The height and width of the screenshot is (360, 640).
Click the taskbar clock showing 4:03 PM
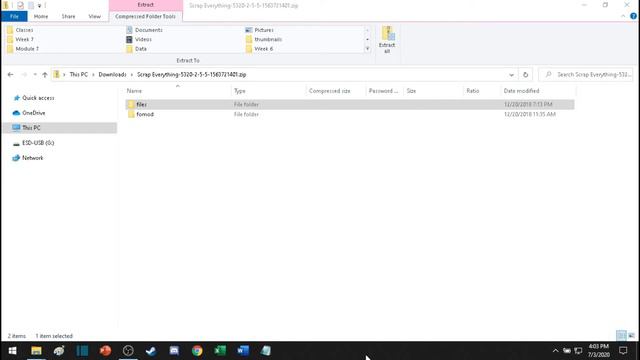click(x=599, y=351)
